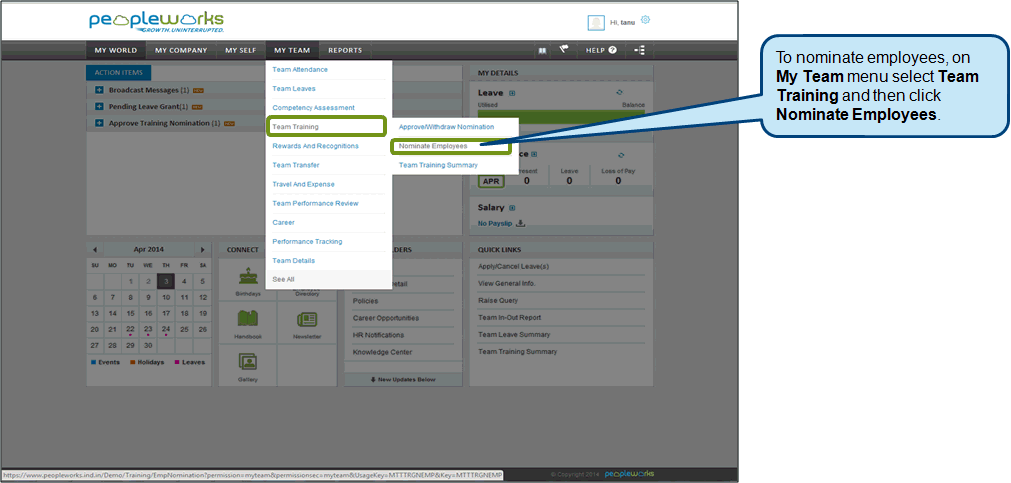Expand Approve Training Nomination action item
The height and width of the screenshot is (483, 1011).
pyautogui.click(x=99, y=123)
